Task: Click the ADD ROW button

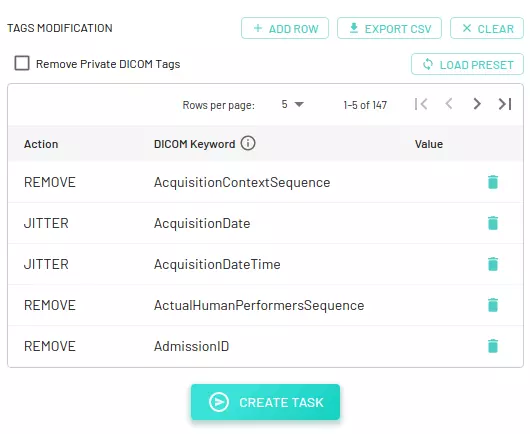Action: point(285,28)
